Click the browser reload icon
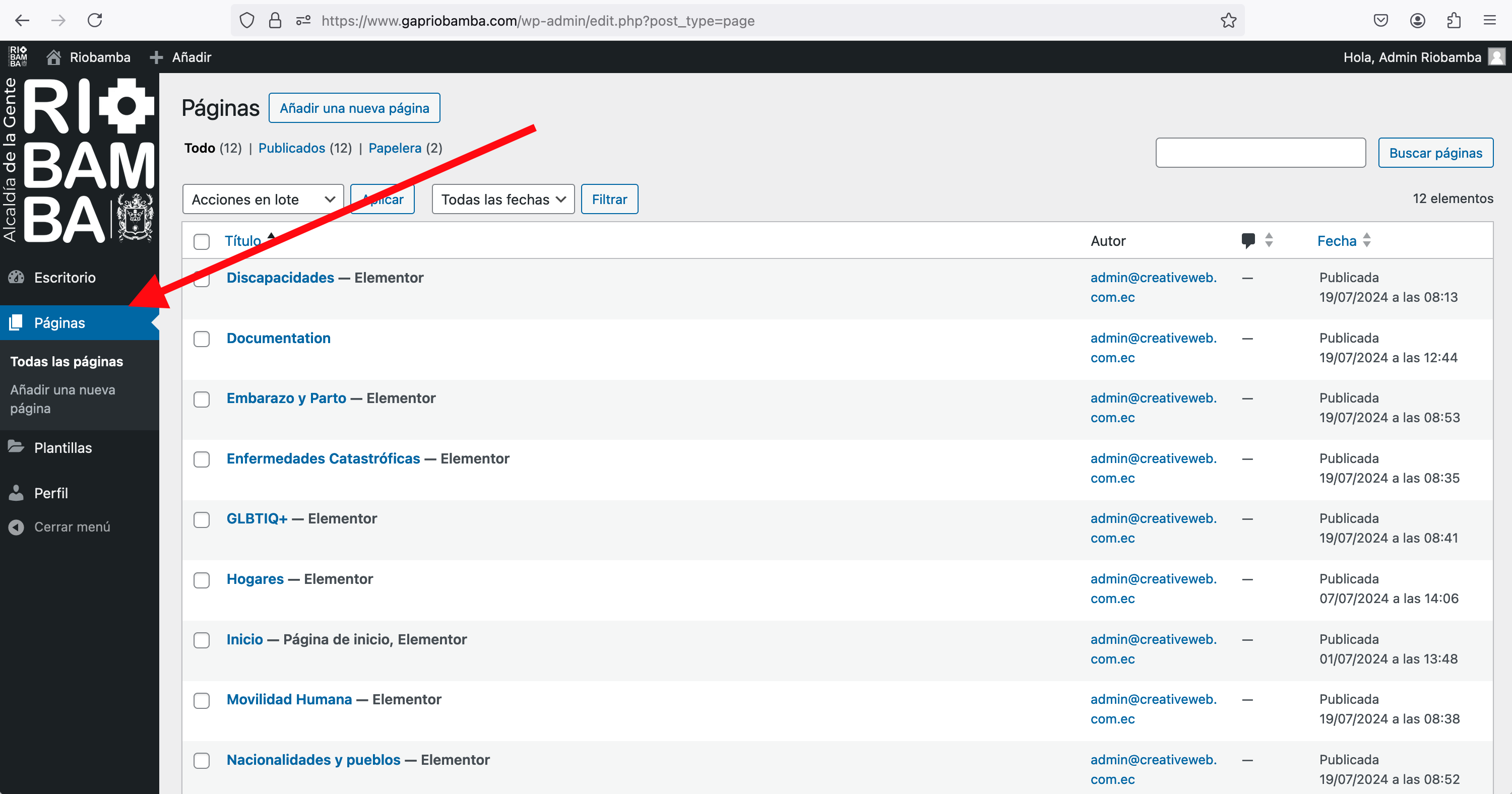1512x794 pixels. 95,21
